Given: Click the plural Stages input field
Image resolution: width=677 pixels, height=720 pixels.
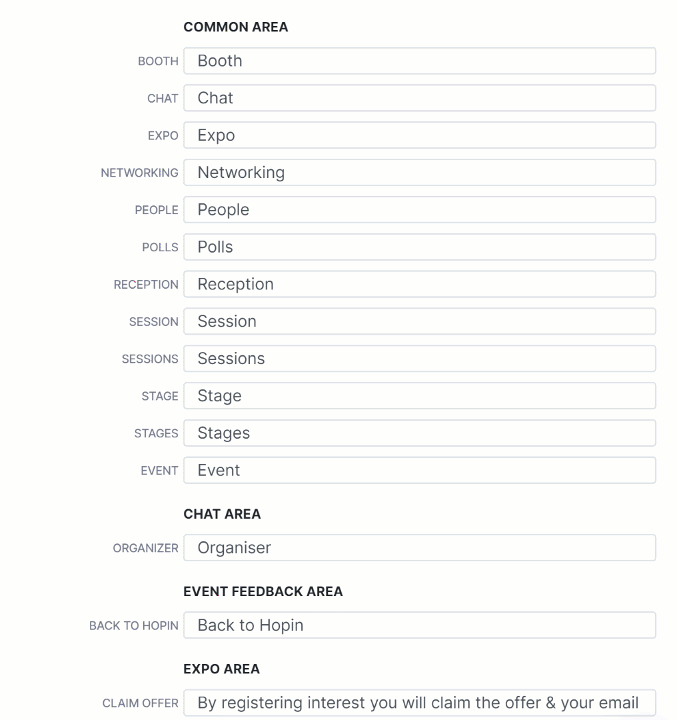Looking at the screenshot, I should pyautogui.click(x=419, y=433).
